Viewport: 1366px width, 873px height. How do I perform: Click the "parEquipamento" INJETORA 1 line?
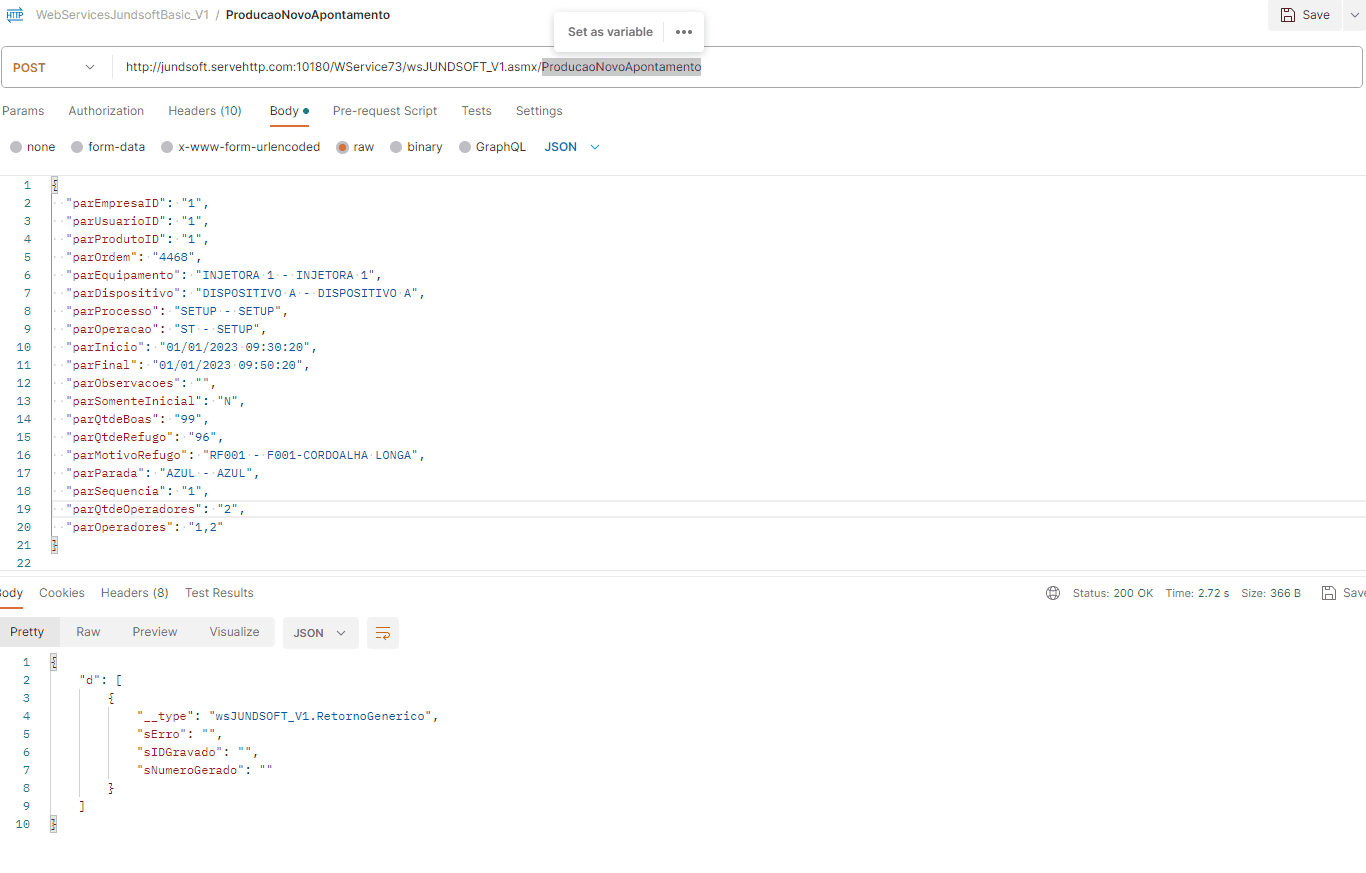pyautogui.click(x=224, y=275)
